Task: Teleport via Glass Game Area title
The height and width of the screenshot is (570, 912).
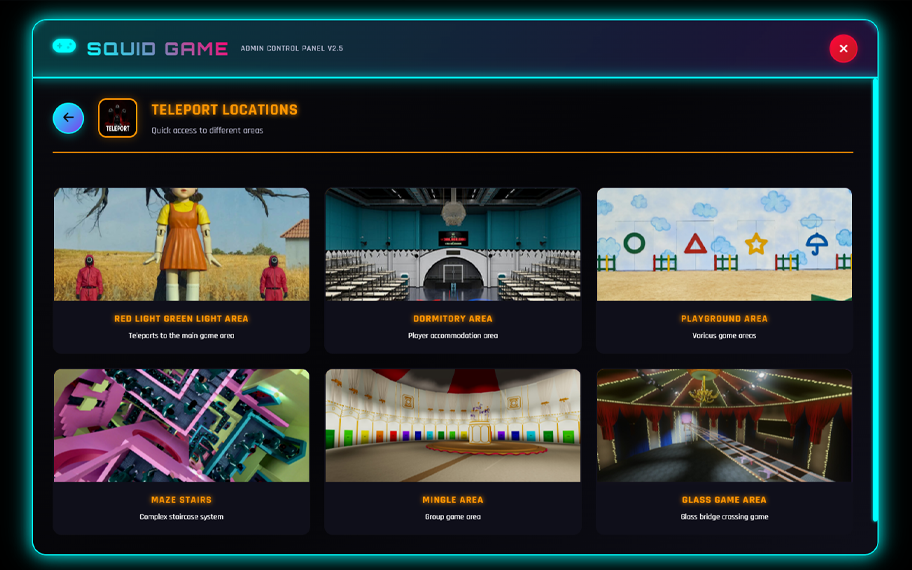Action: tap(724, 500)
